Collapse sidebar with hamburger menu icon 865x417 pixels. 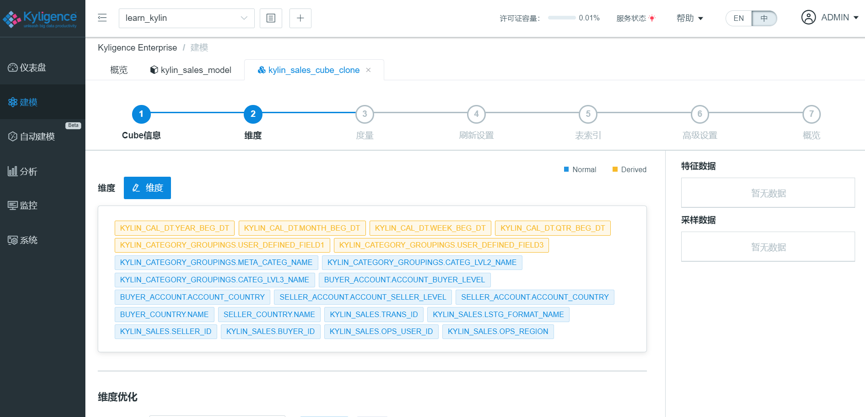point(102,18)
